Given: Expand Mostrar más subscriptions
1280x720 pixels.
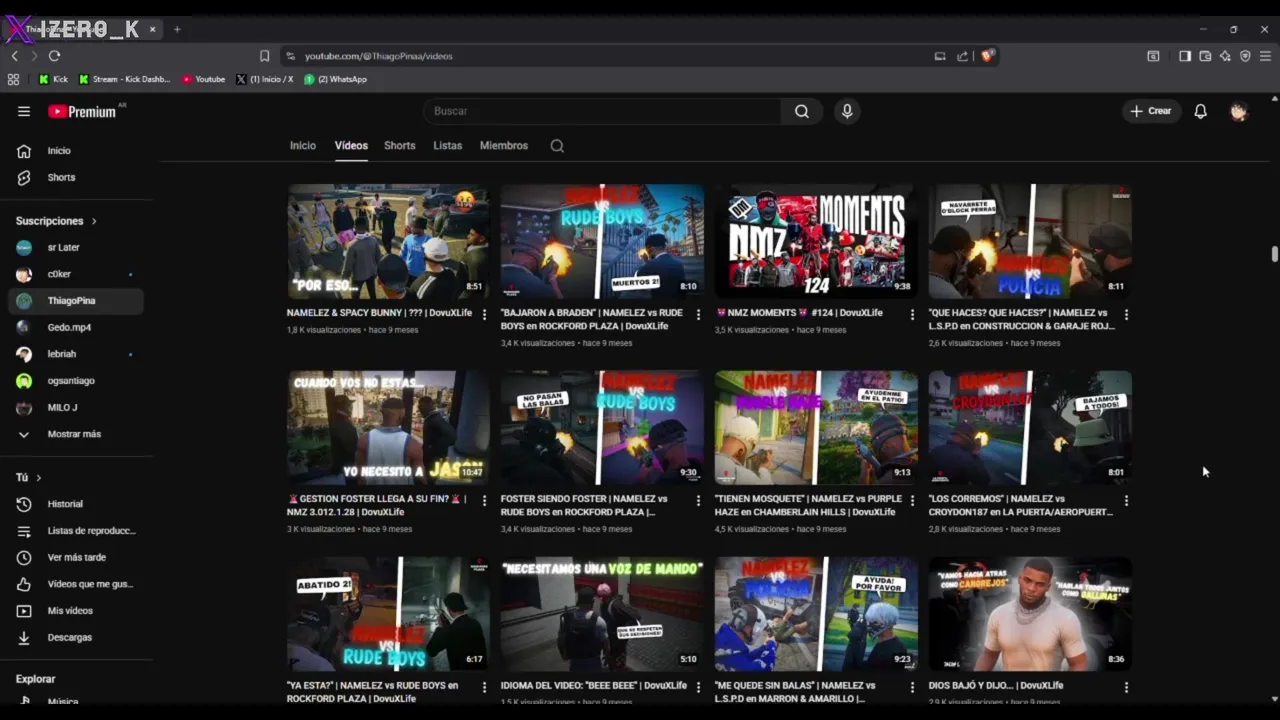Looking at the screenshot, I should point(76,434).
